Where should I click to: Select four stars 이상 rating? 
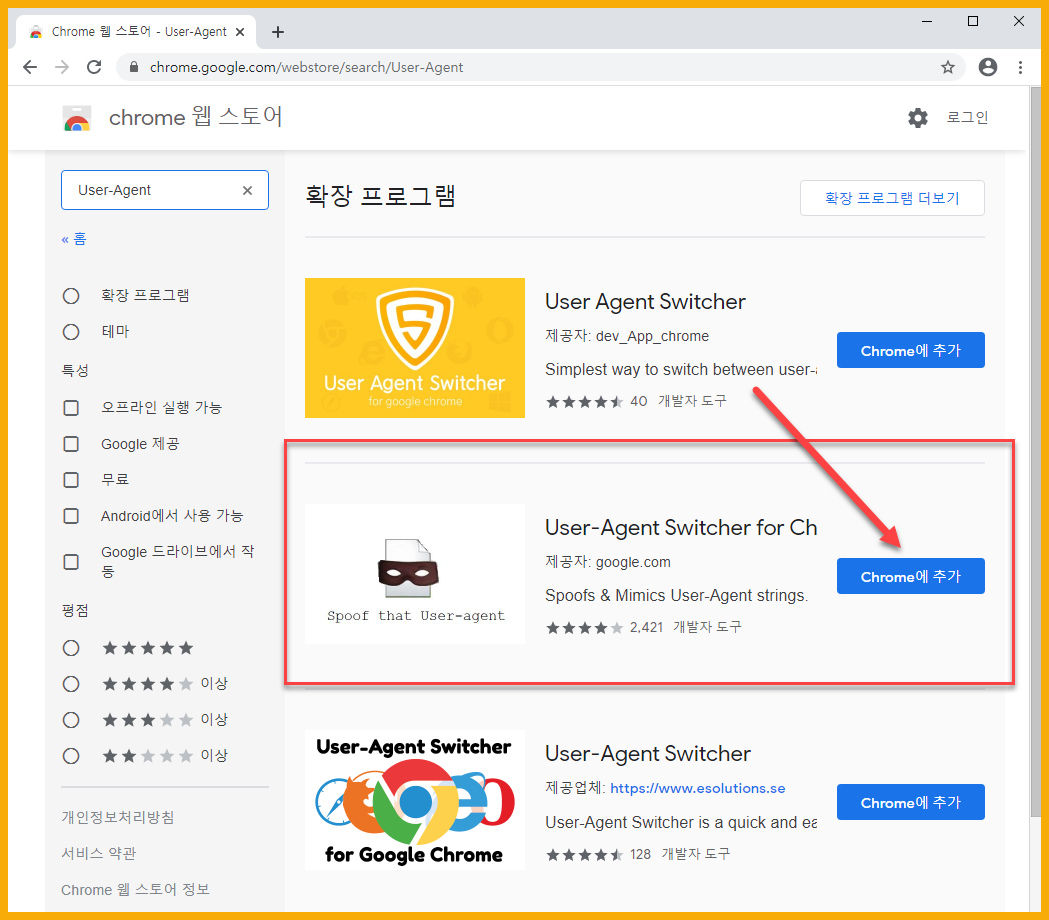(71, 684)
